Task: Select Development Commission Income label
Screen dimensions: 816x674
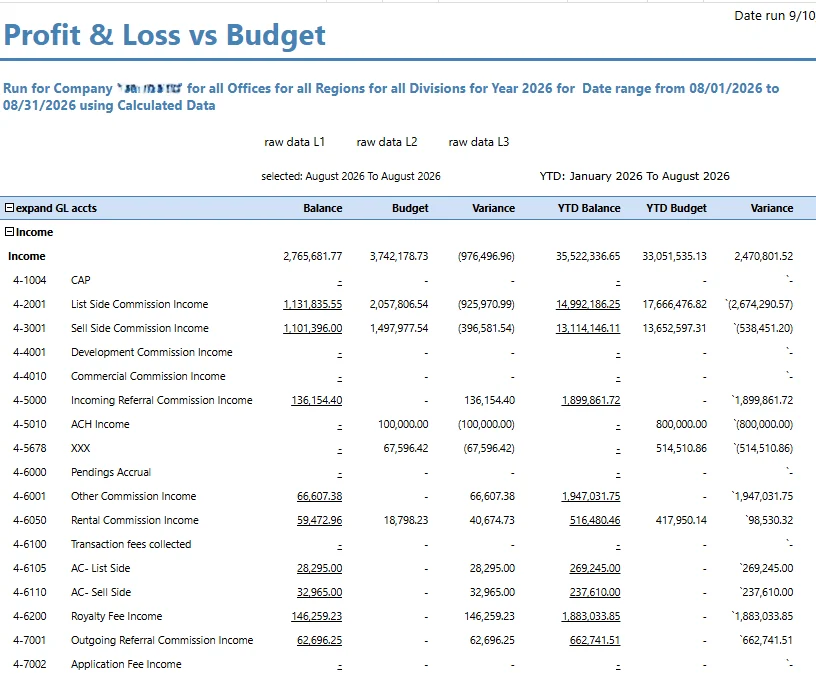Action: click(152, 352)
